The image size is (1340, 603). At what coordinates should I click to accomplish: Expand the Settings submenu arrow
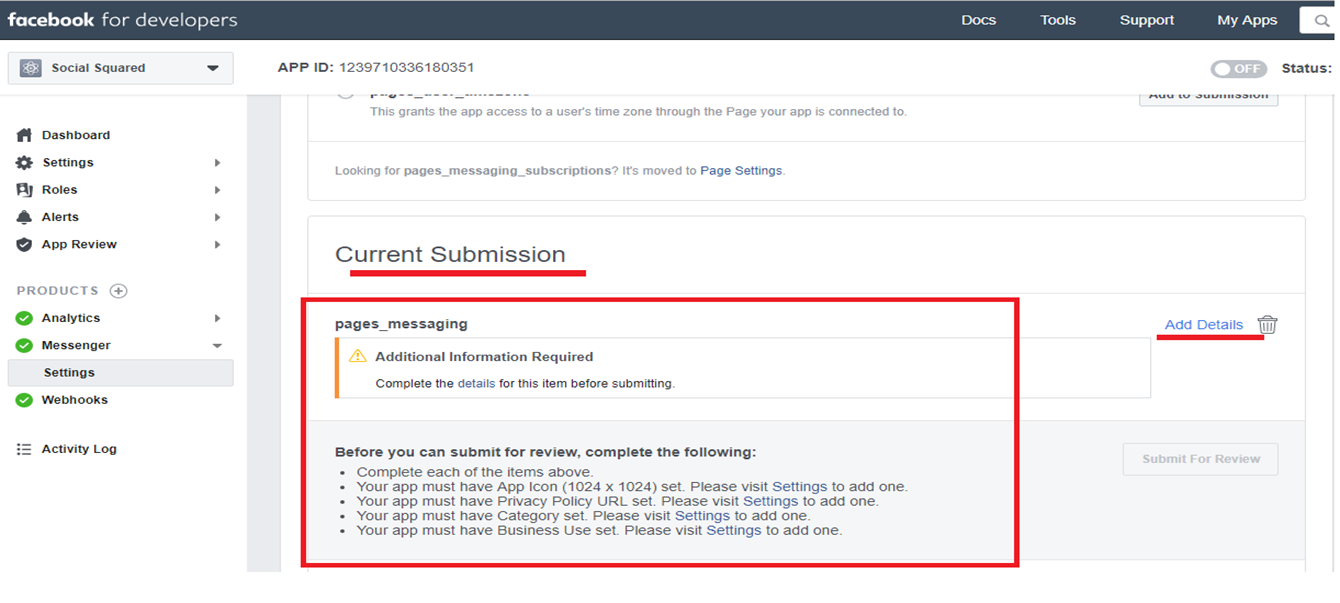(217, 163)
